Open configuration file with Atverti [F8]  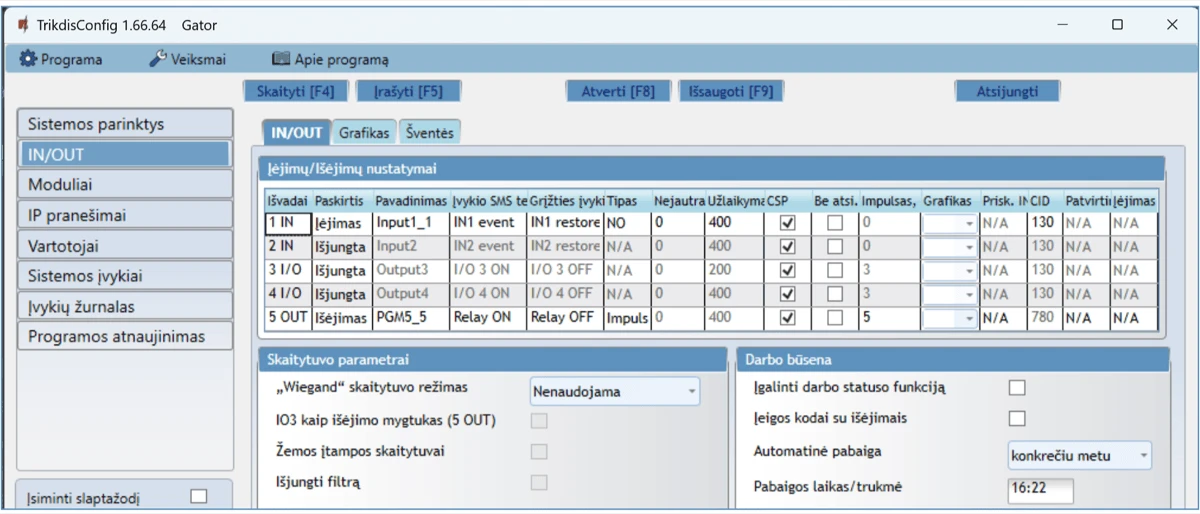pyautogui.click(x=618, y=91)
